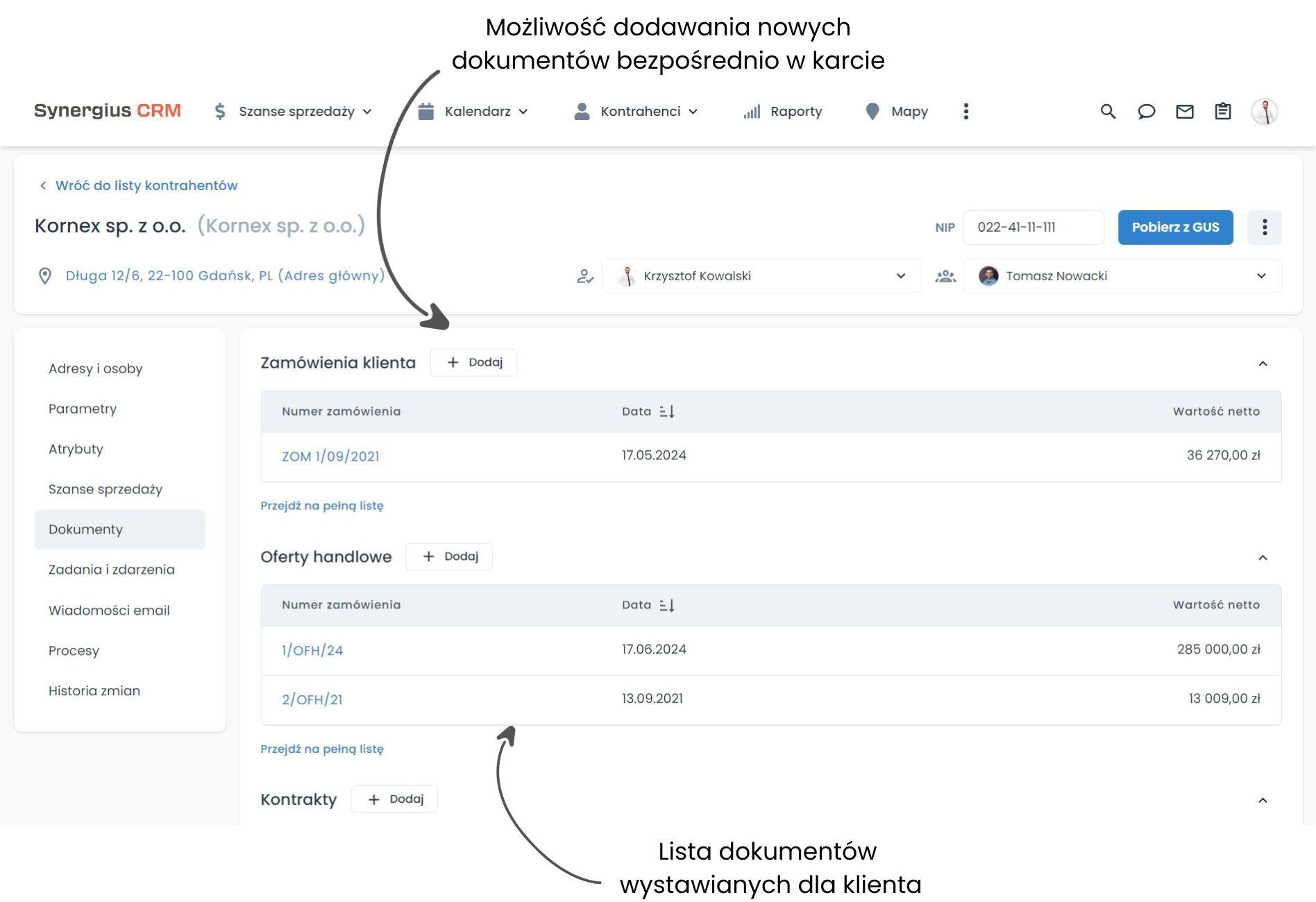Click the location pin beside the Gdańsk address

point(45,275)
